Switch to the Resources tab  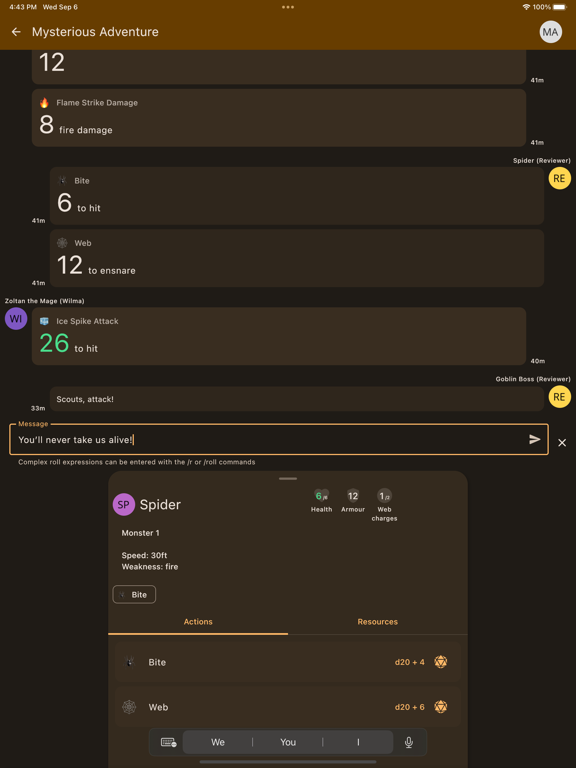coord(378,622)
